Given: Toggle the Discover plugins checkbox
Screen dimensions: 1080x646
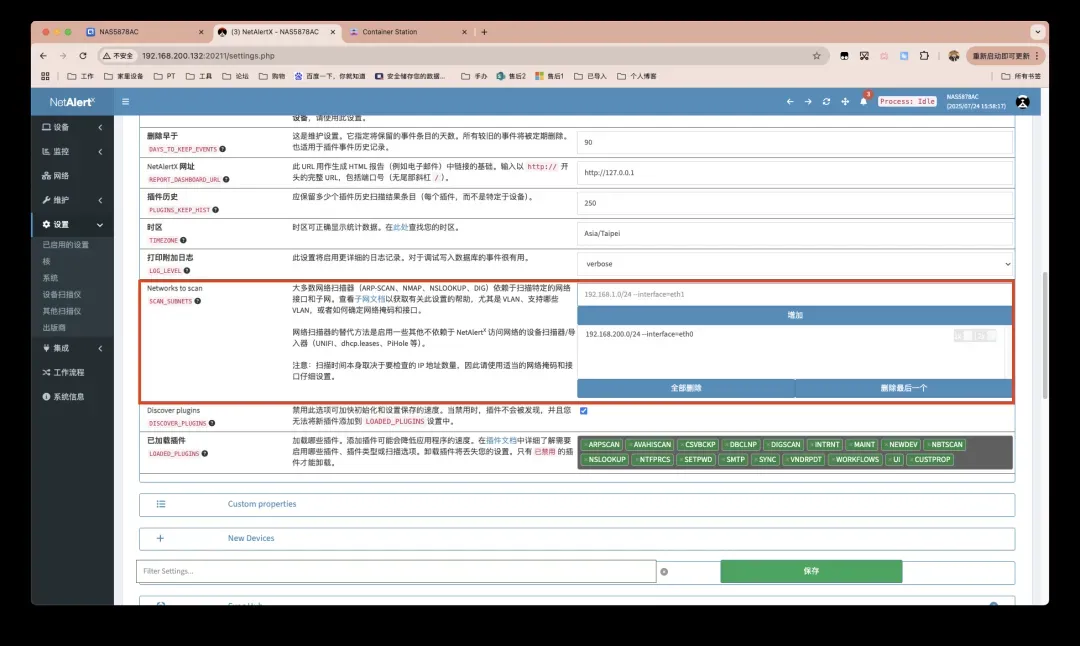Looking at the screenshot, I should 583,410.
